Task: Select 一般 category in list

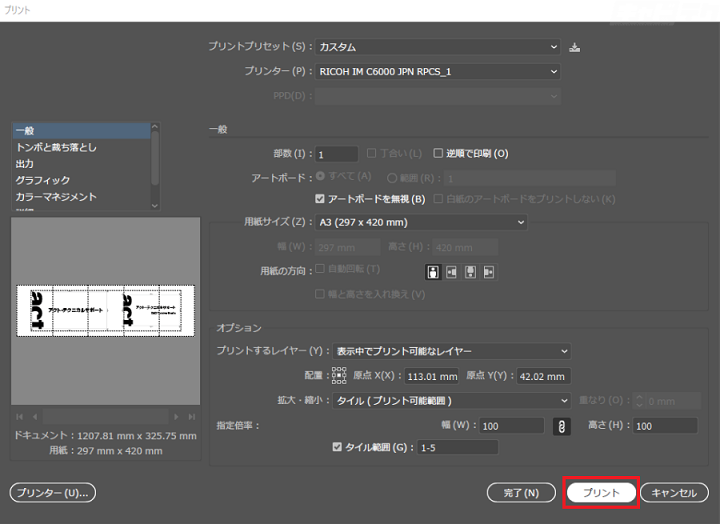Action: click(81, 131)
